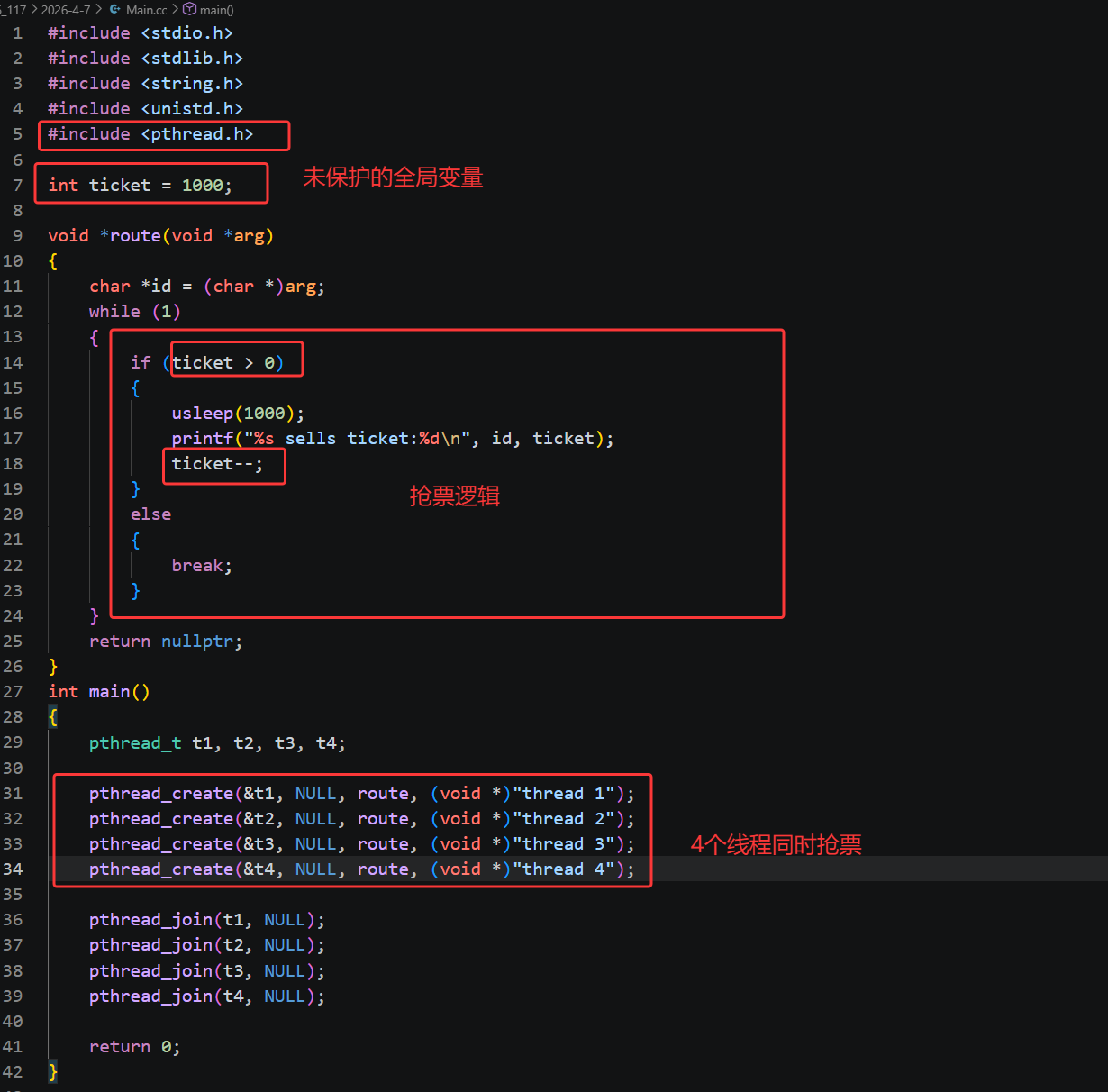Image resolution: width=1108 pixels, height=1092 pixels.
Task: Click the closing brace on line 26
Action: point(53,667)
